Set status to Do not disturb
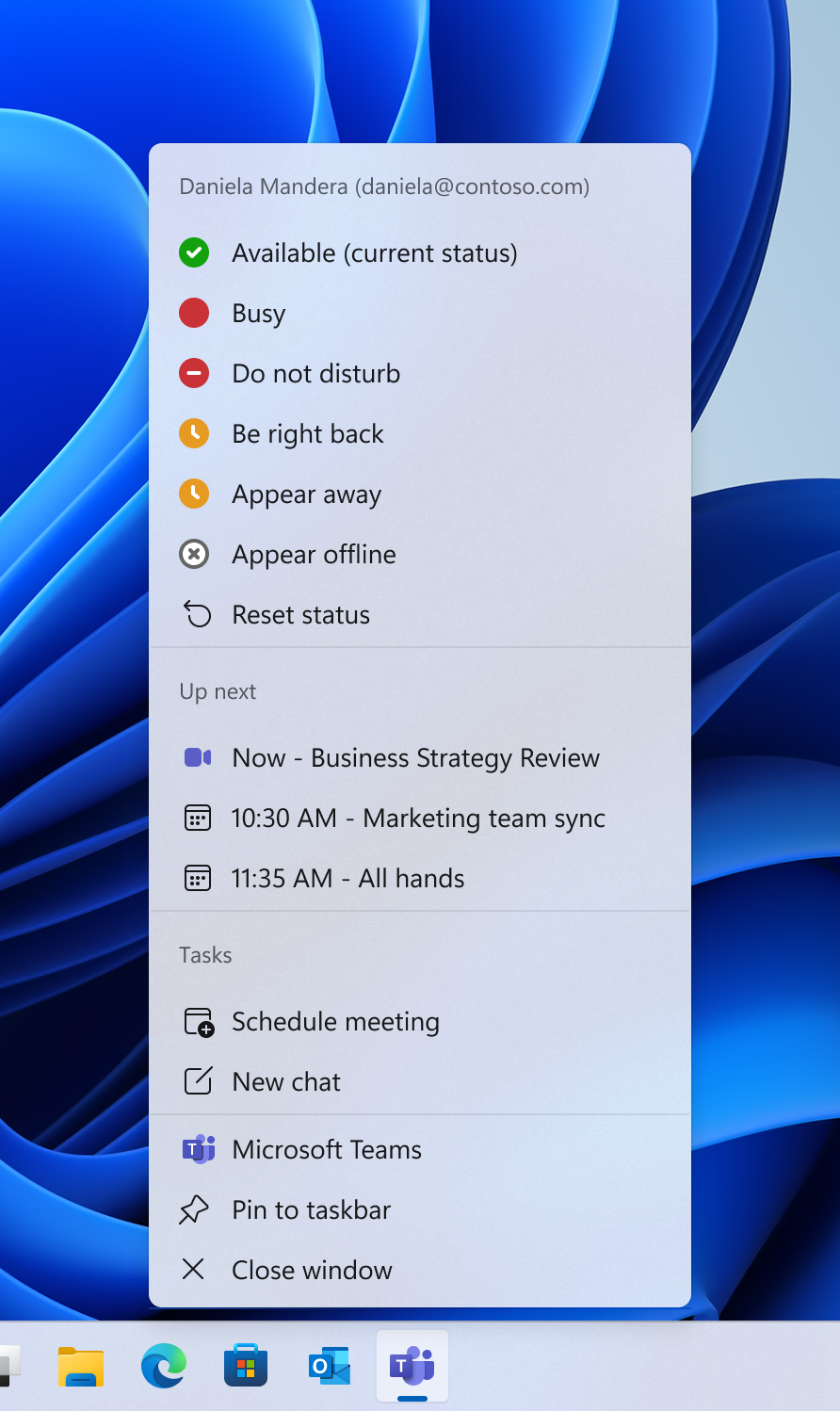 420,373
